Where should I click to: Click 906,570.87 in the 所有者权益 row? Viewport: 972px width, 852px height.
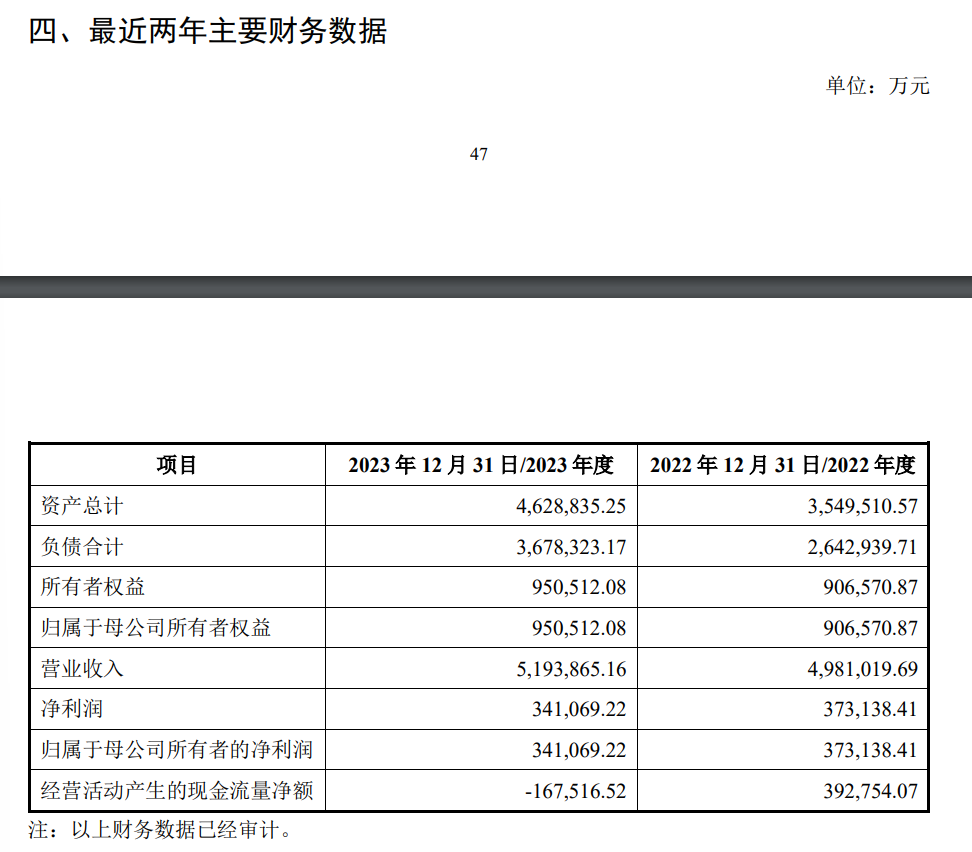click(870, 587)
